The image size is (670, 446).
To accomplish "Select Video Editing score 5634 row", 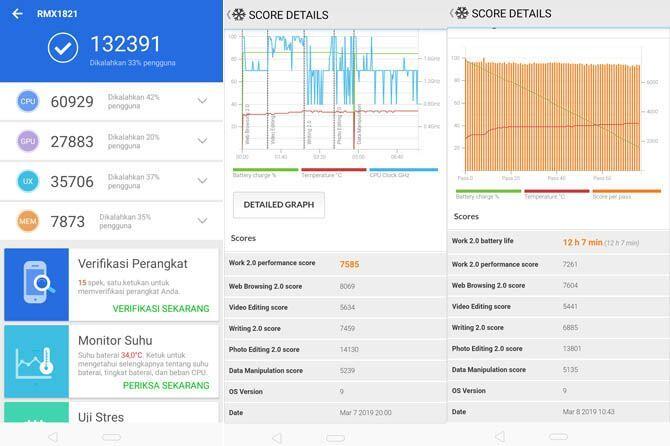I will tap(335, 308).
